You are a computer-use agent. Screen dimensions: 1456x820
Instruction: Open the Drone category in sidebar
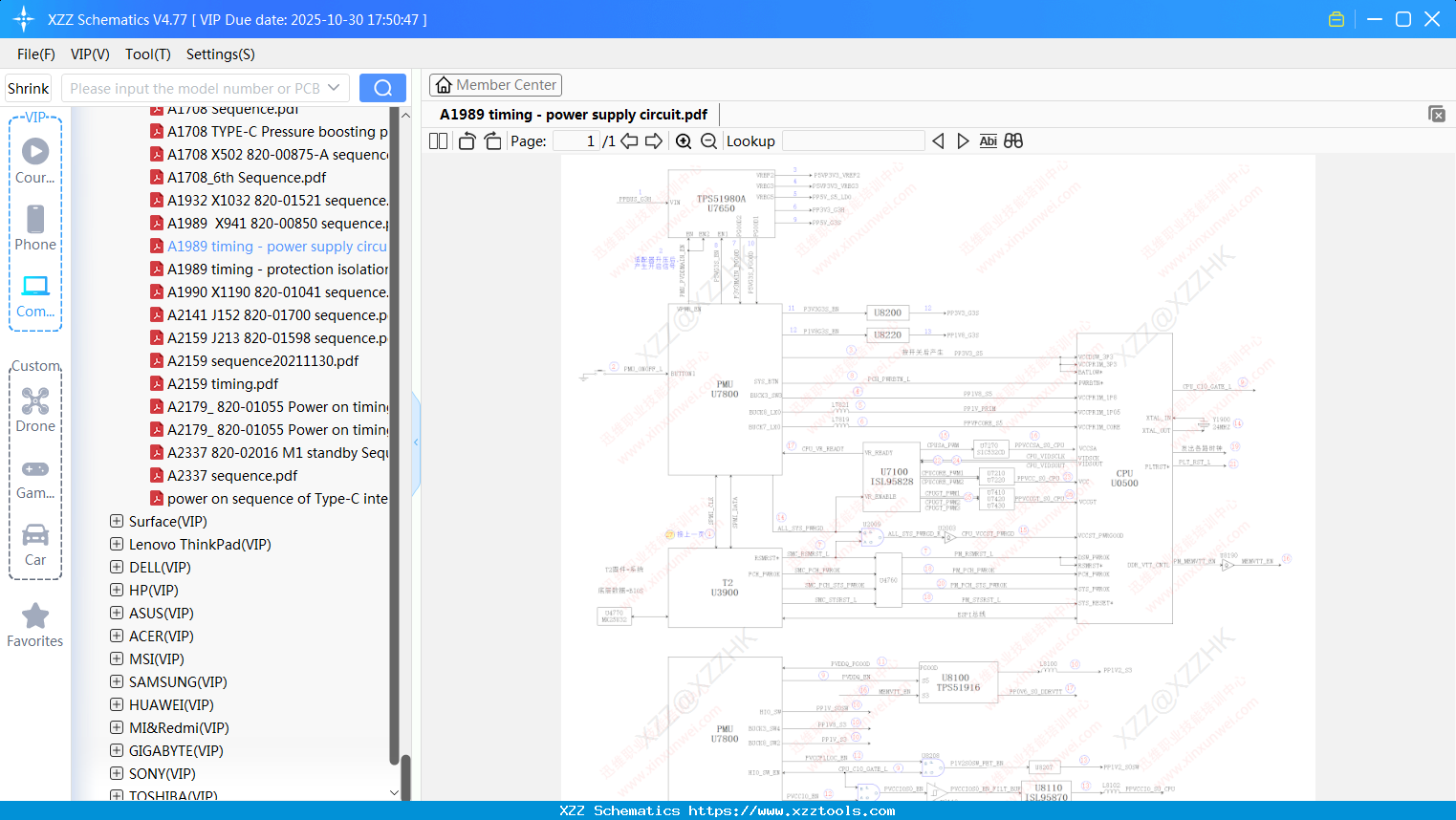pos(35,410)
